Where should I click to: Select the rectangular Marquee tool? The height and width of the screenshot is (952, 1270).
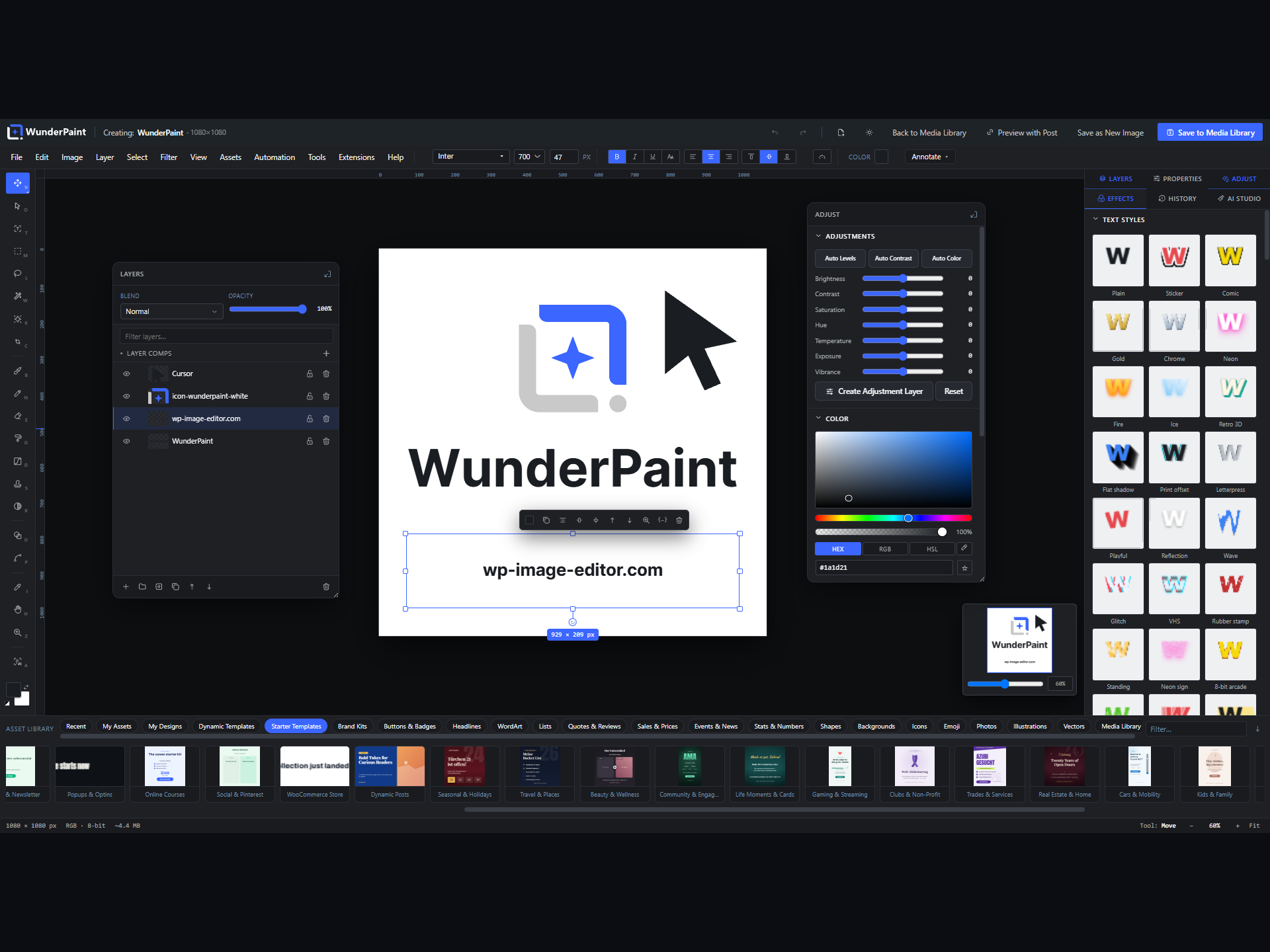(18, 251)
